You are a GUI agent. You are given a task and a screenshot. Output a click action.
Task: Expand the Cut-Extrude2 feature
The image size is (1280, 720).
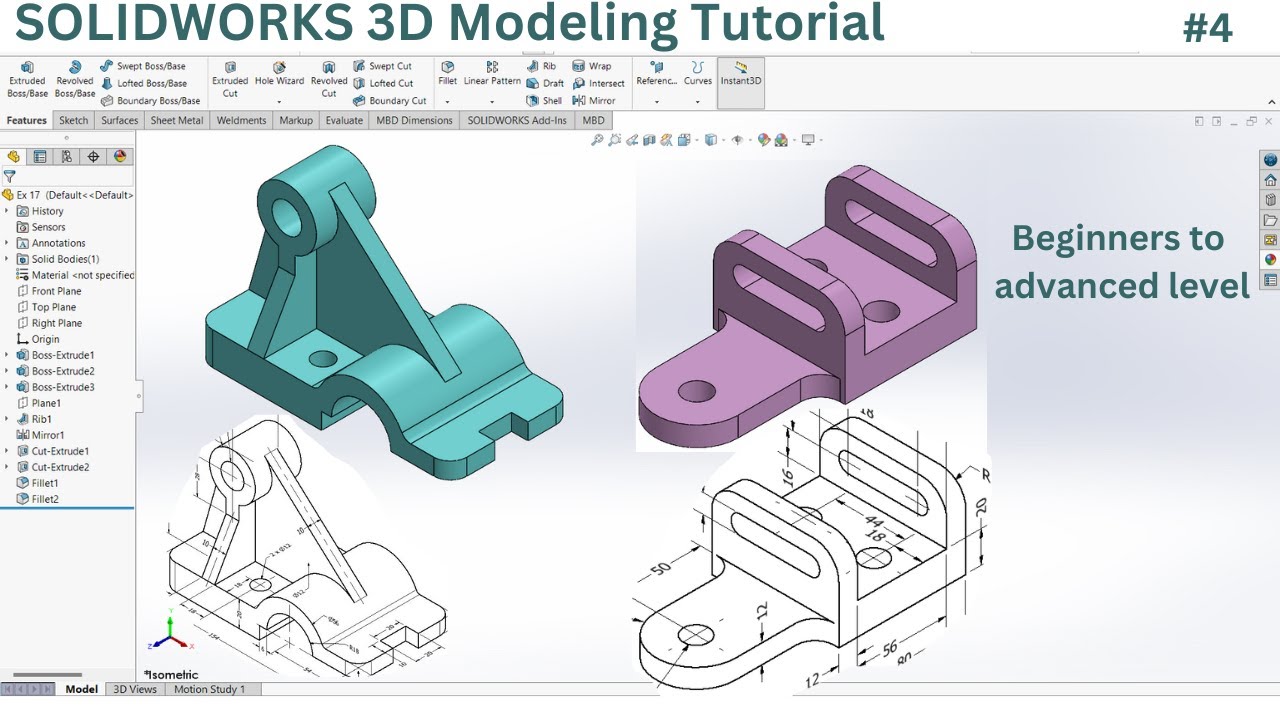[7, 467]
